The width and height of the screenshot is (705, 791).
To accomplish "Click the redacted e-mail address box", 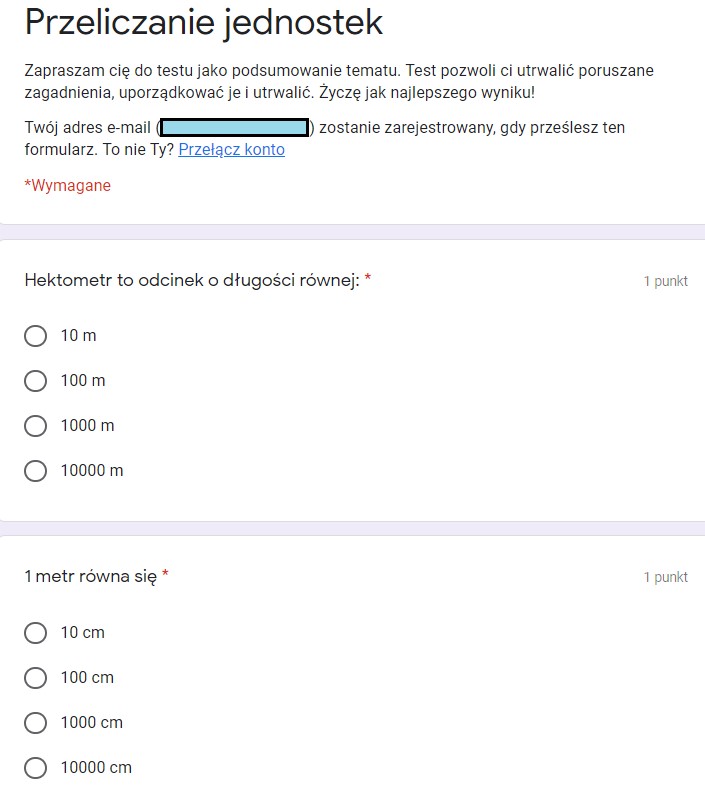I will point(234,128).
